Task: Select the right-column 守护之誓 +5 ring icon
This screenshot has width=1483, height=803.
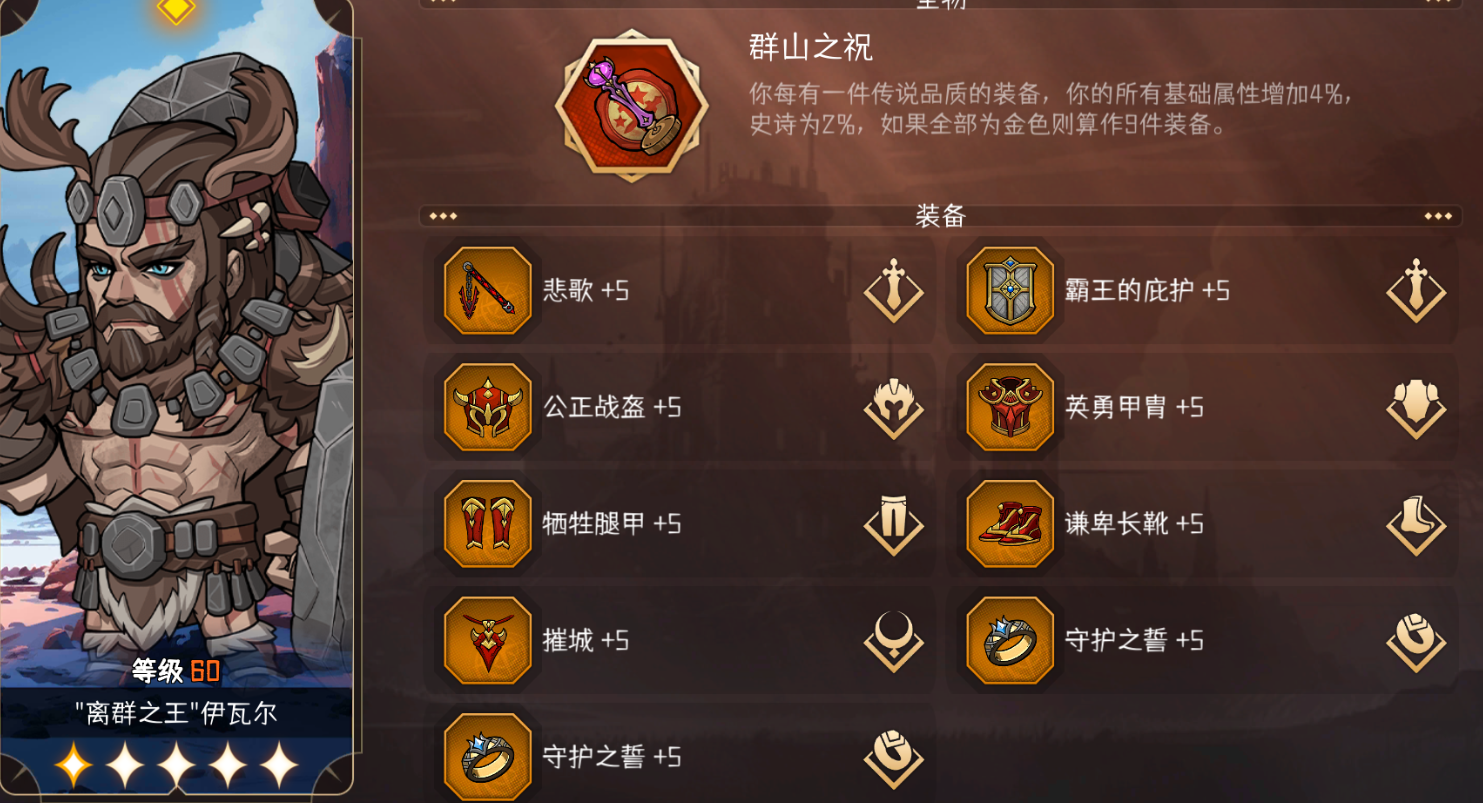Action: (1010, 641)
